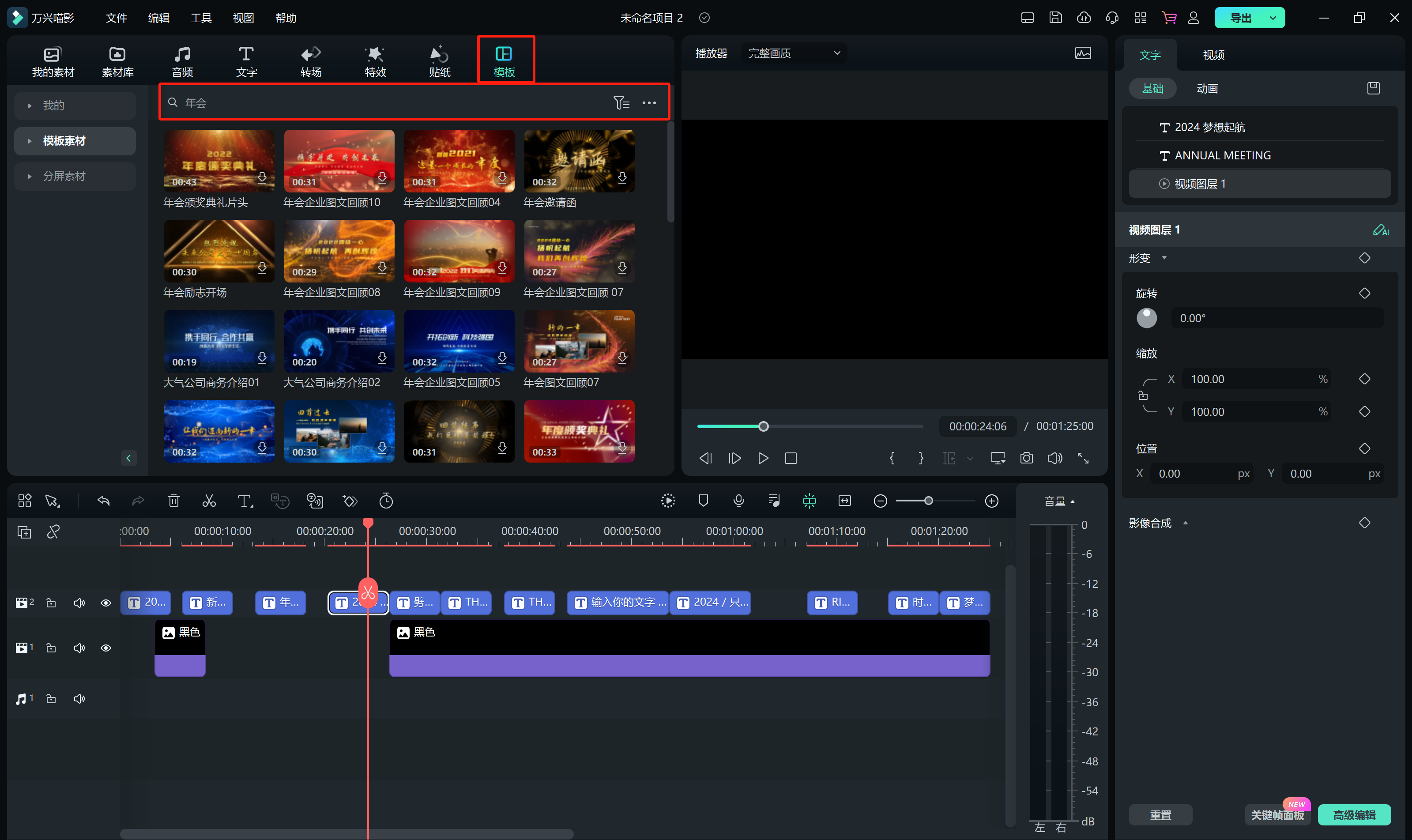Image resolution: width=1412 pixels, height=840 pixels.
Task: Click the timeline marker shield icon
Action: (x=704, y=501)
